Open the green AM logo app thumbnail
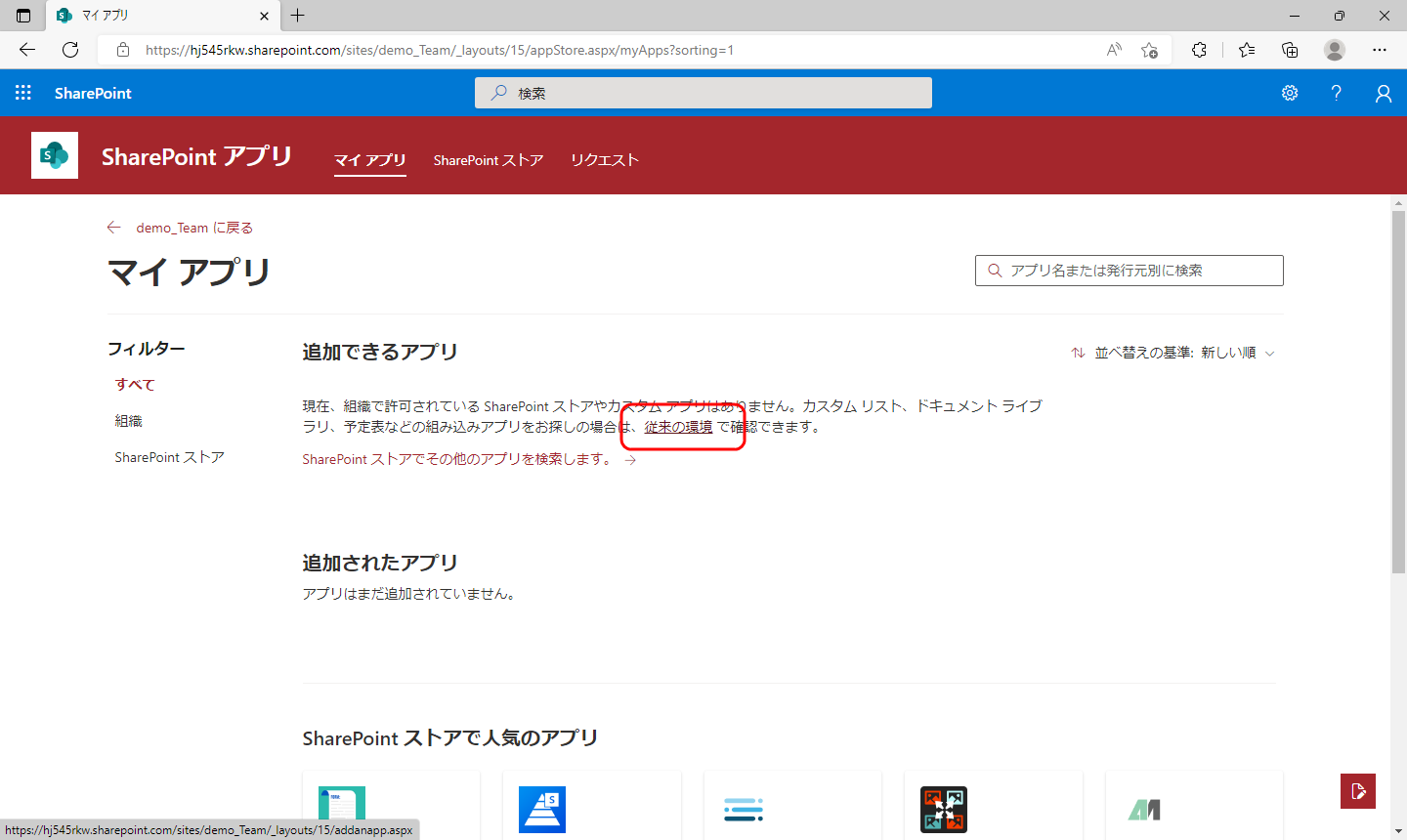 click(1144, 809)
